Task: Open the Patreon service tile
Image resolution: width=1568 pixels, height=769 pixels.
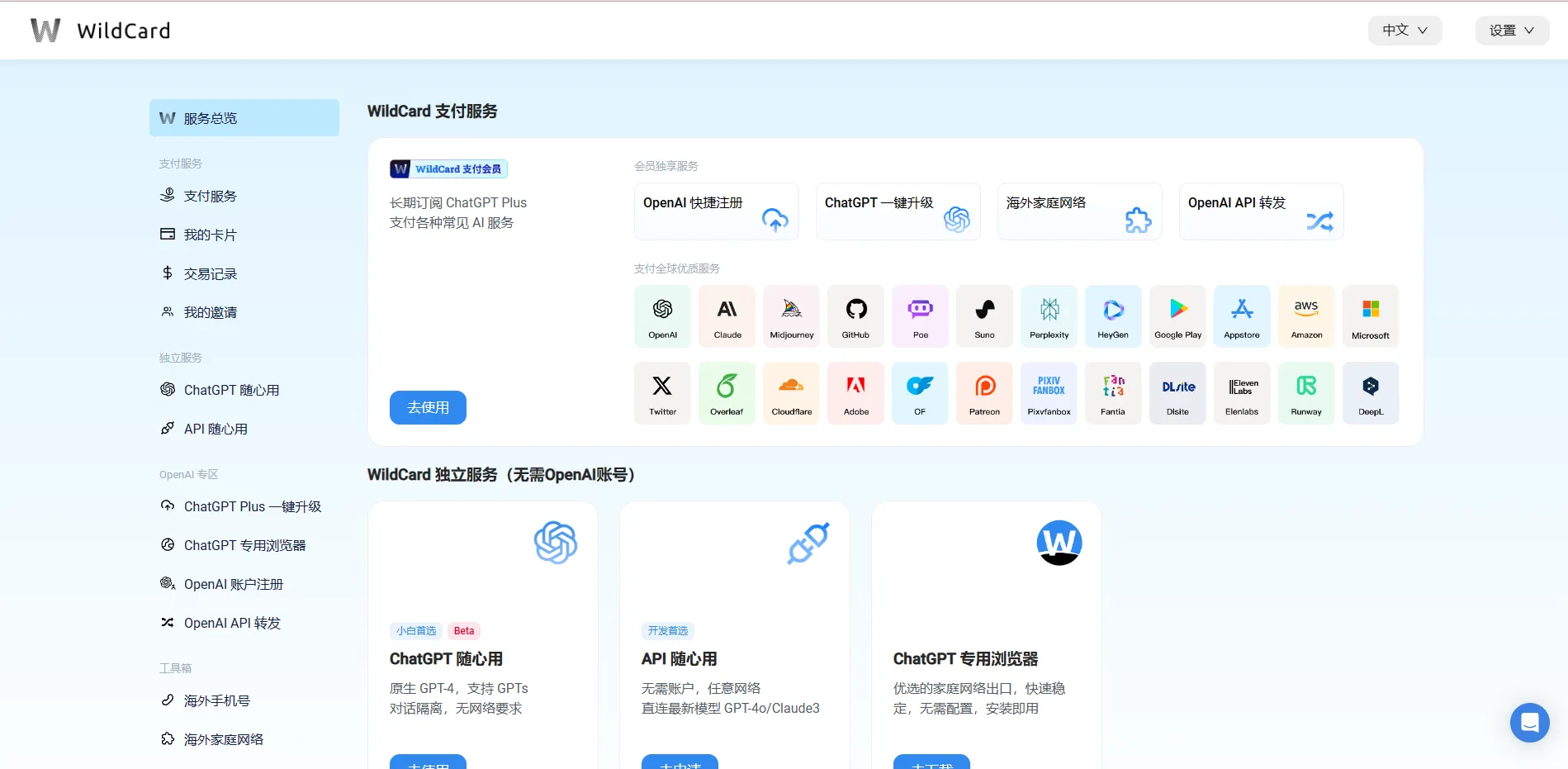Action: click(x=984, y=393)
